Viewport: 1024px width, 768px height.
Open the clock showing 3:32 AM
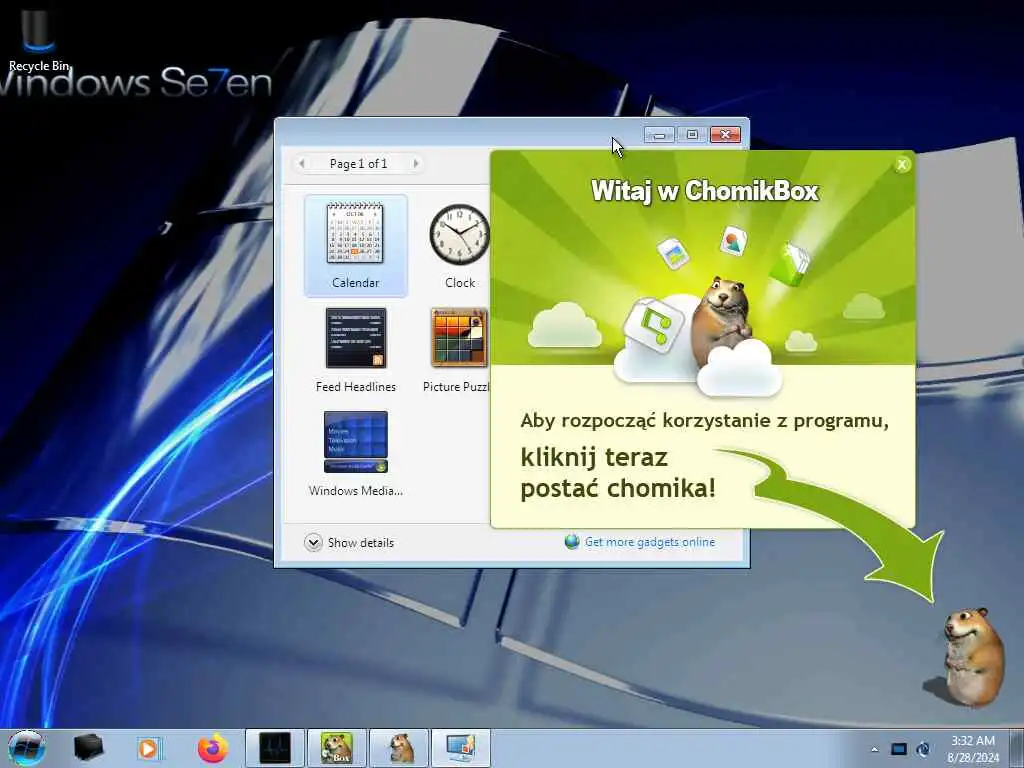(972, 748)
